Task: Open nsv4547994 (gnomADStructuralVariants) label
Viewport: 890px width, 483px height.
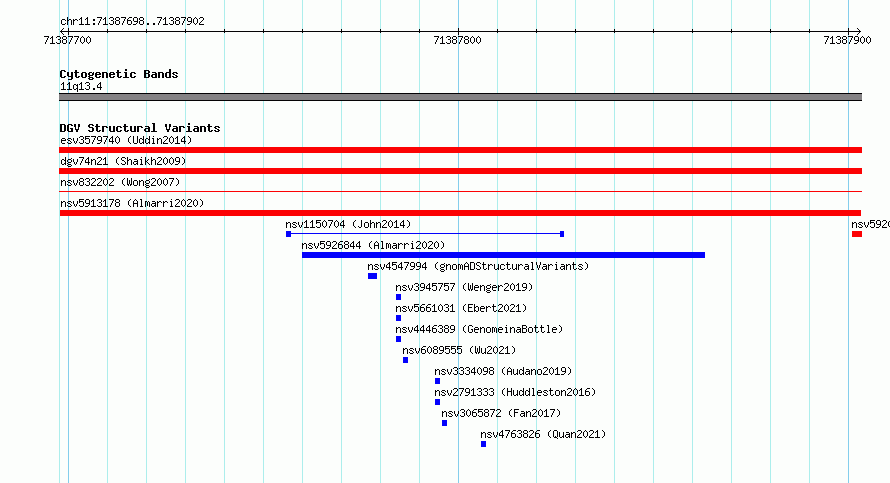Action: 478,266
